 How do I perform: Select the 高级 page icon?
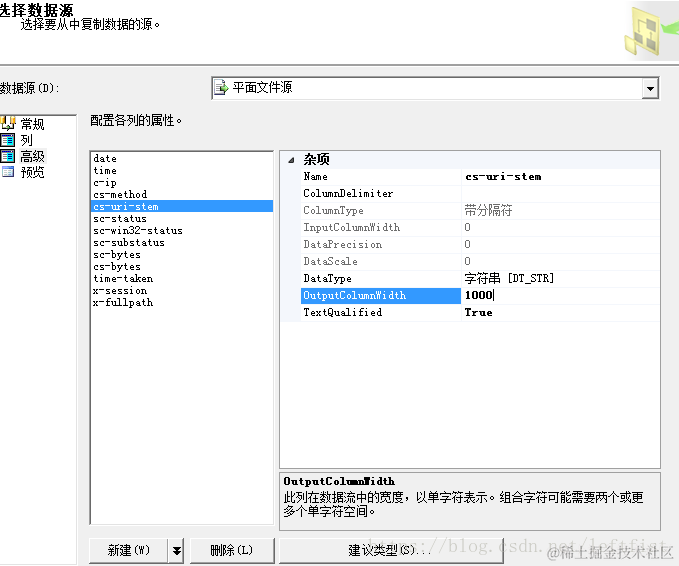pyautogui.click(x=8, y=156)
